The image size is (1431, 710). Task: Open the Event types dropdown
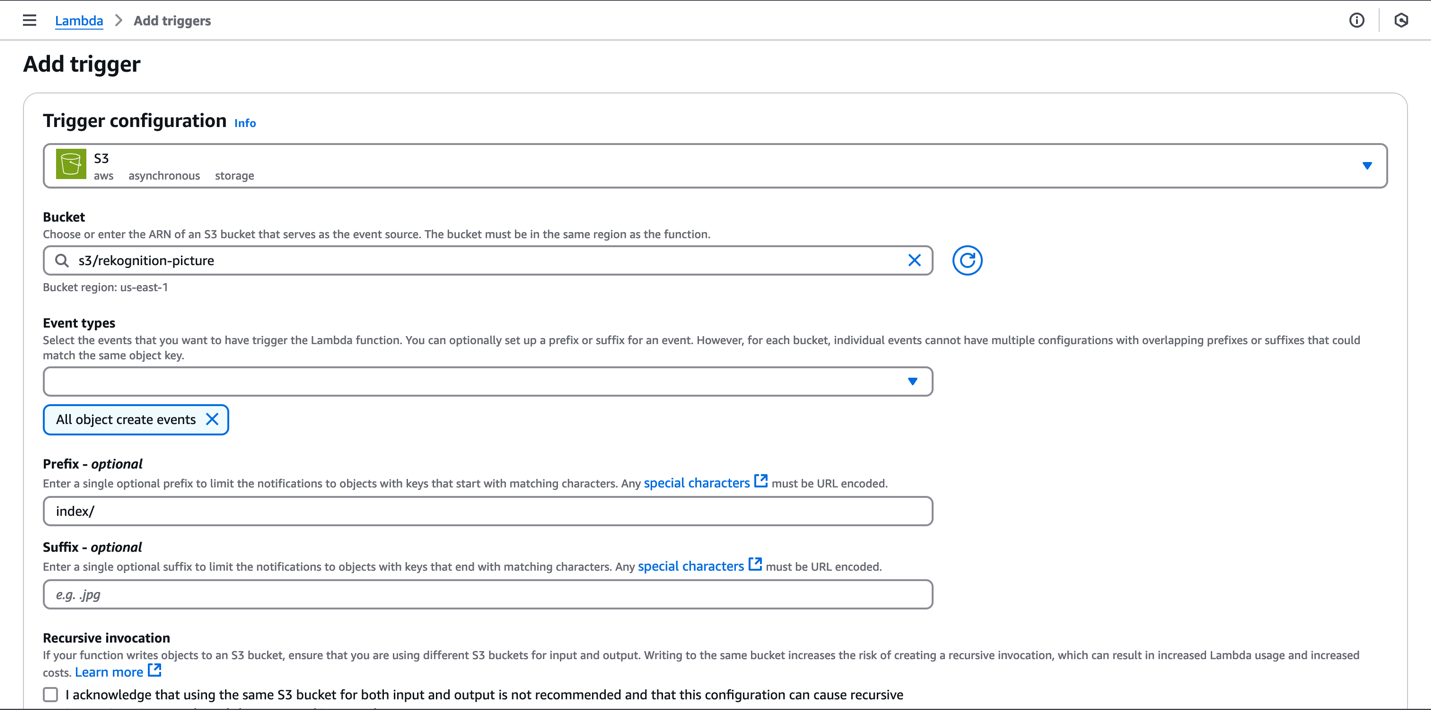coord(488,382)
